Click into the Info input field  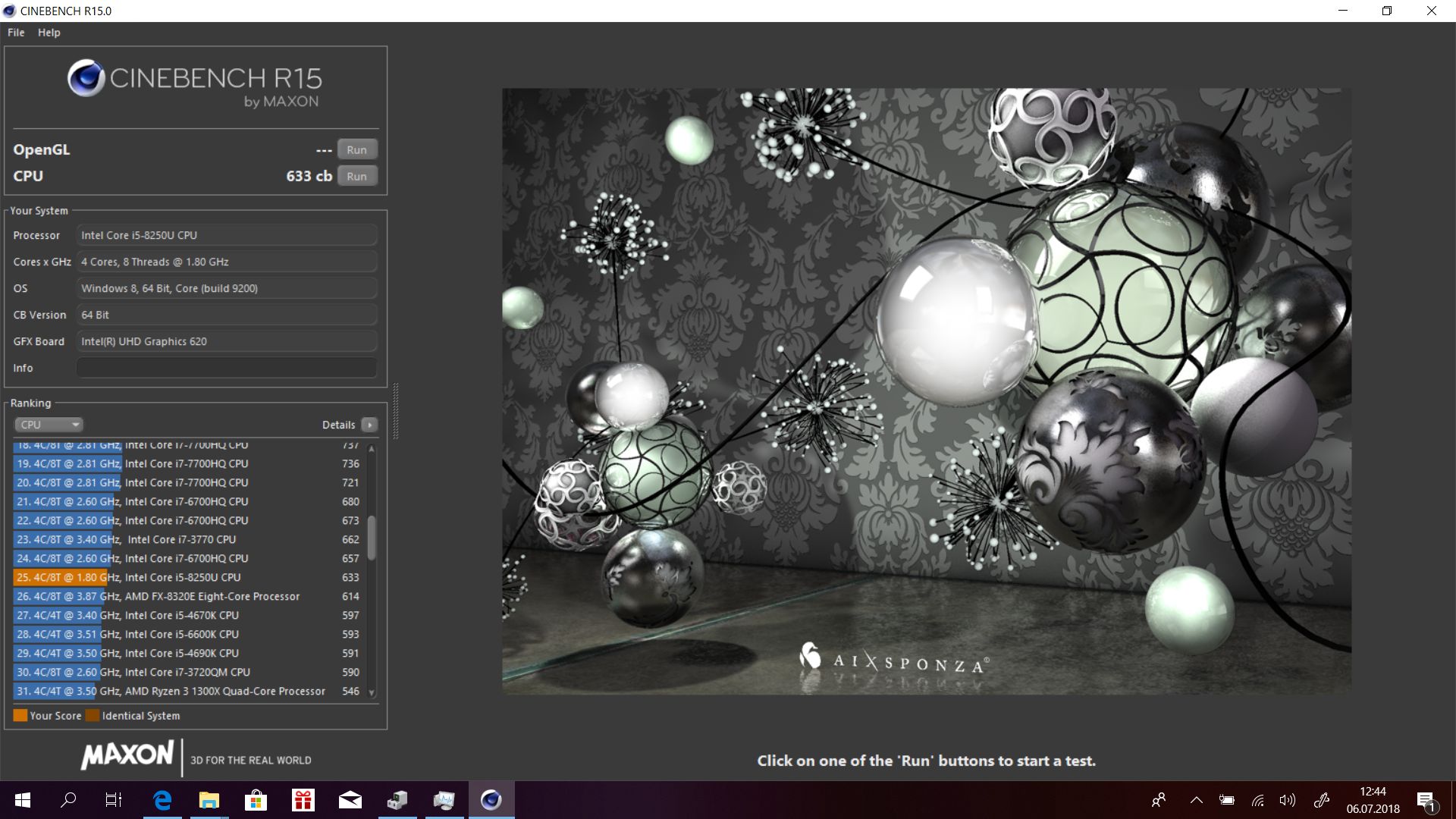point(226,368)
